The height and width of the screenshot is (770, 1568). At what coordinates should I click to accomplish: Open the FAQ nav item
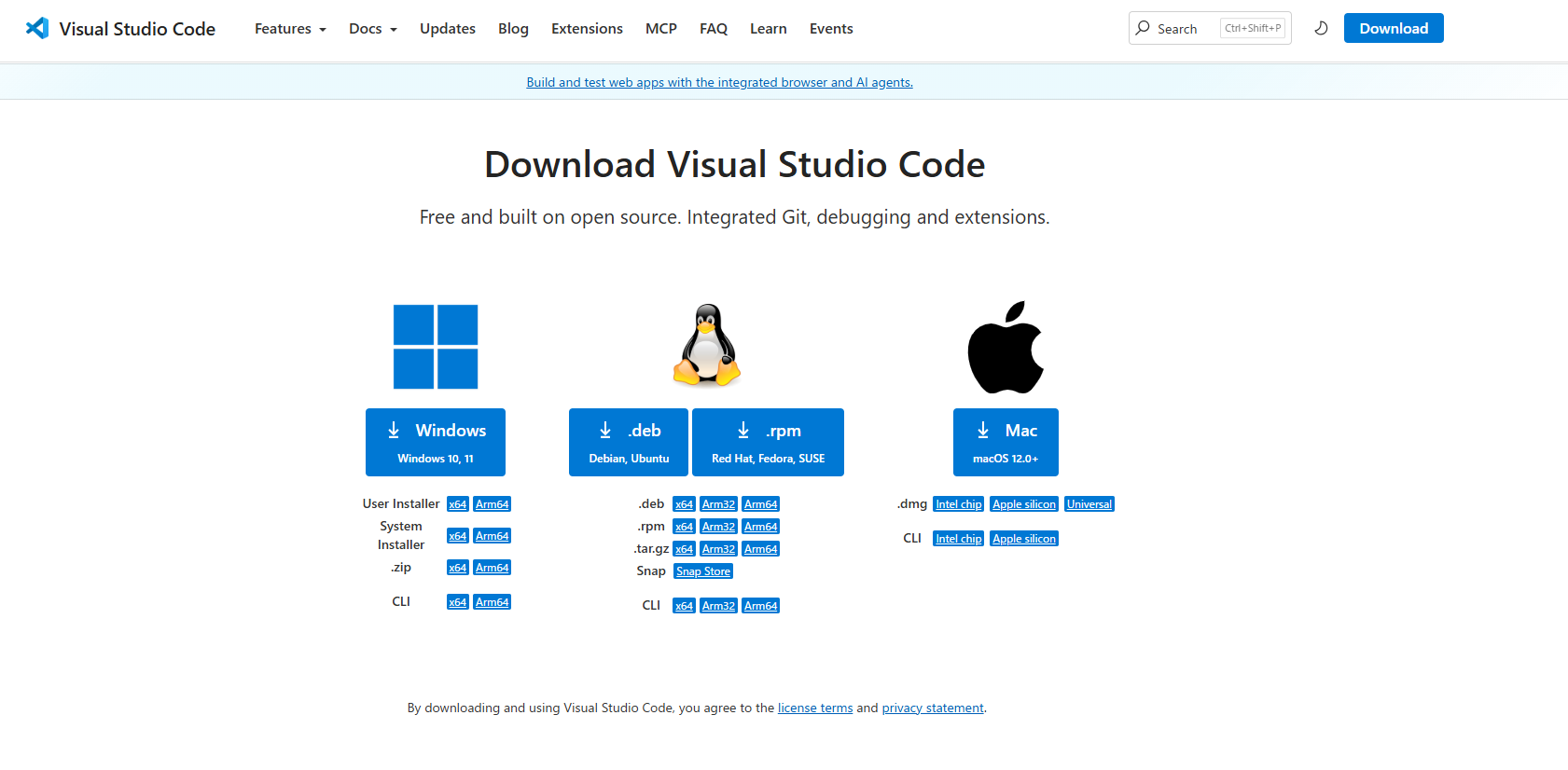pos(714,28)
